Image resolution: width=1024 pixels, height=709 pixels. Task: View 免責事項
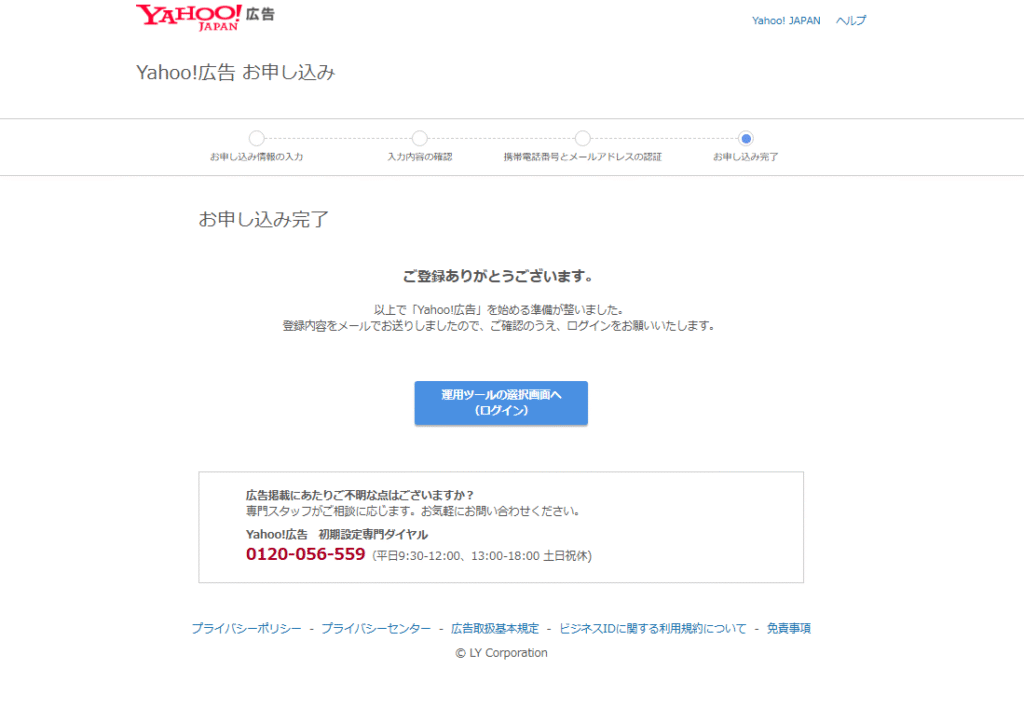point(787,628)
